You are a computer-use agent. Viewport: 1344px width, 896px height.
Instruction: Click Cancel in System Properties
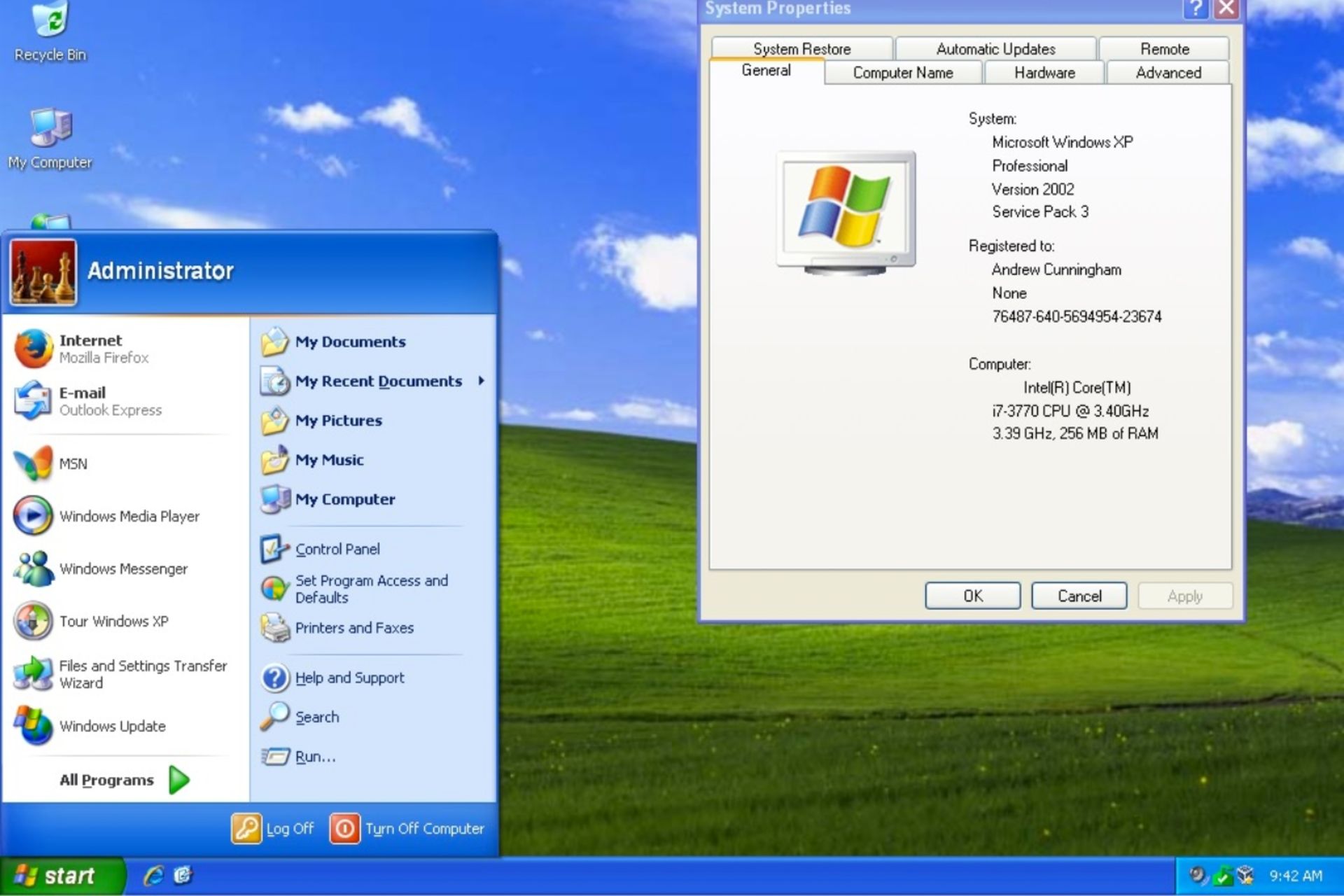point(1079,596)
